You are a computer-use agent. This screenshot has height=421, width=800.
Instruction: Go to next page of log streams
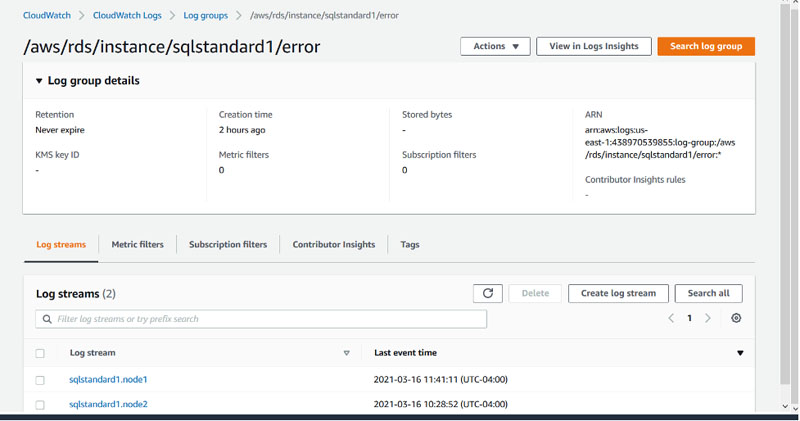coord(708,318)
